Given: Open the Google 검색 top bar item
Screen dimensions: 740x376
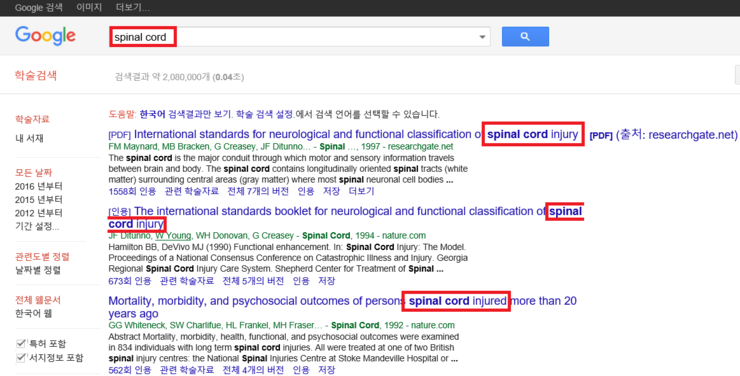Looking at the screenshot, I should click(38, 8).
